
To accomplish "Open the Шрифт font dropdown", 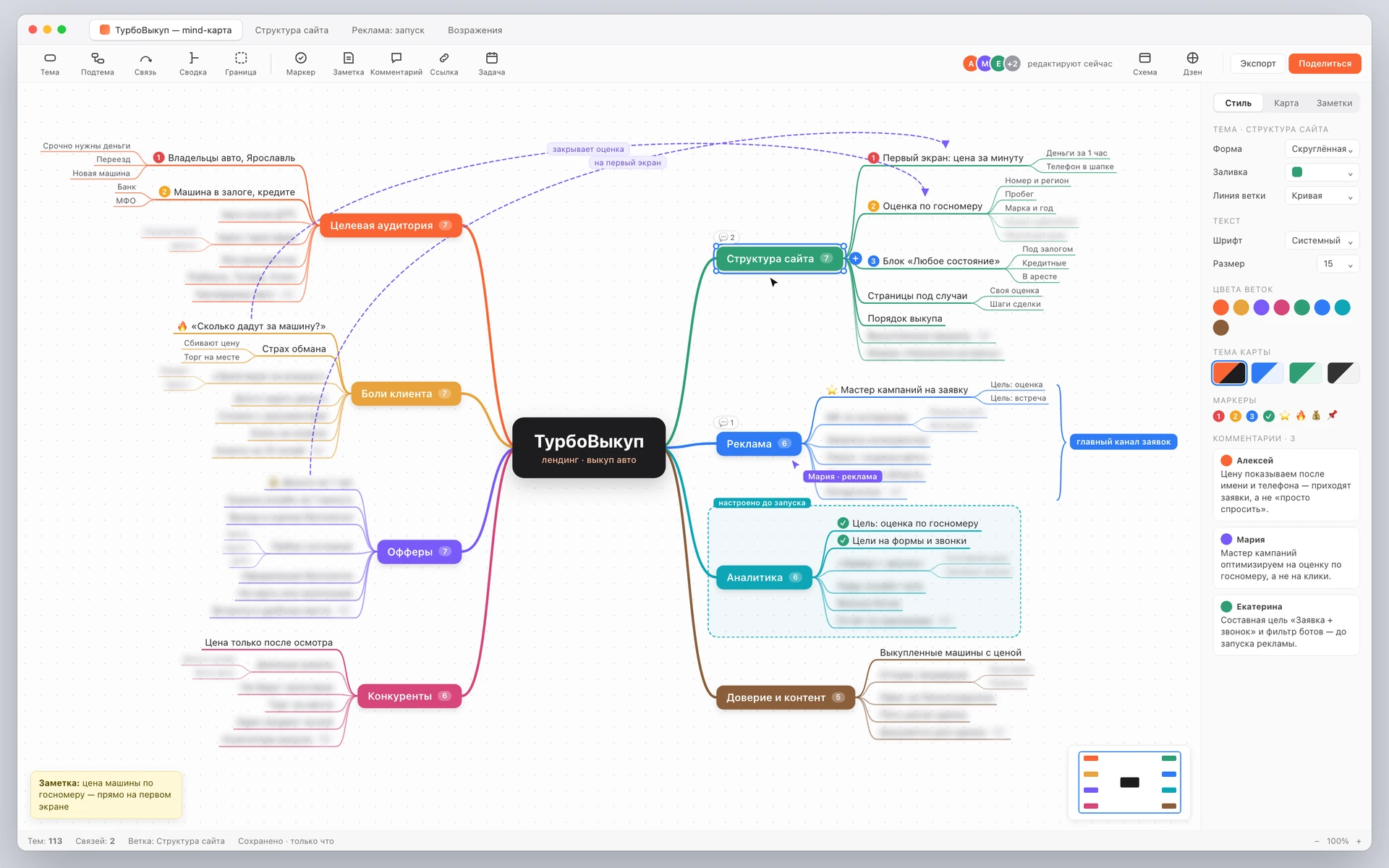I will (1322, 241).
